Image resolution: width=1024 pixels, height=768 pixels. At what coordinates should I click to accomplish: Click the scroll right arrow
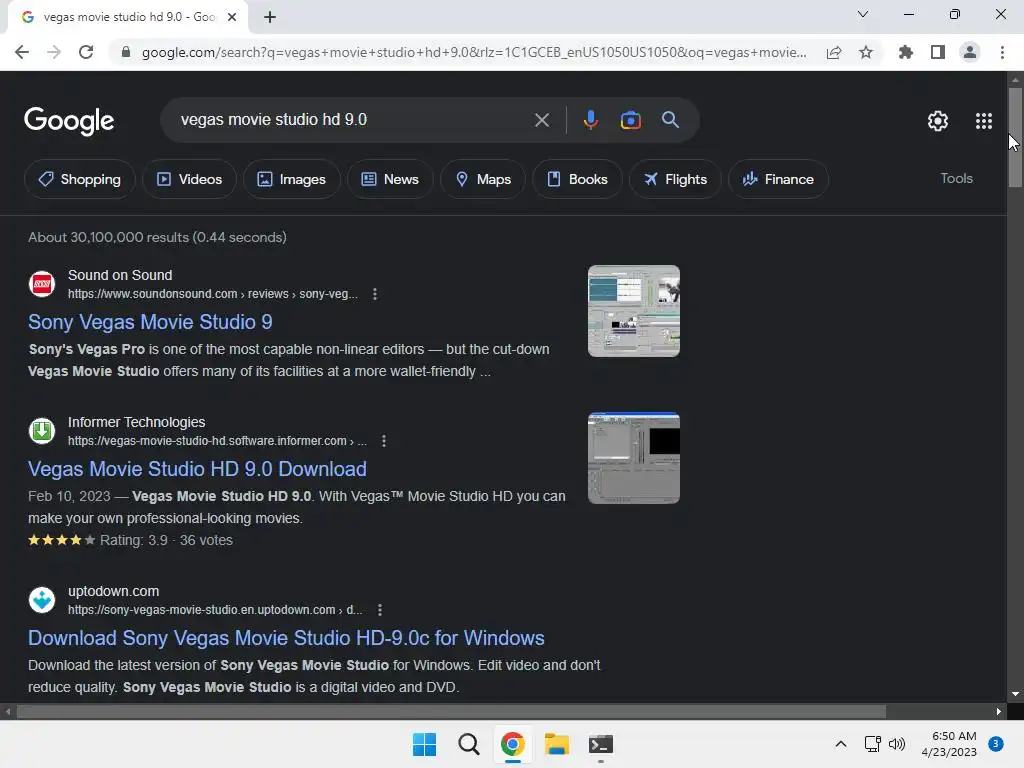coord(999,711)
